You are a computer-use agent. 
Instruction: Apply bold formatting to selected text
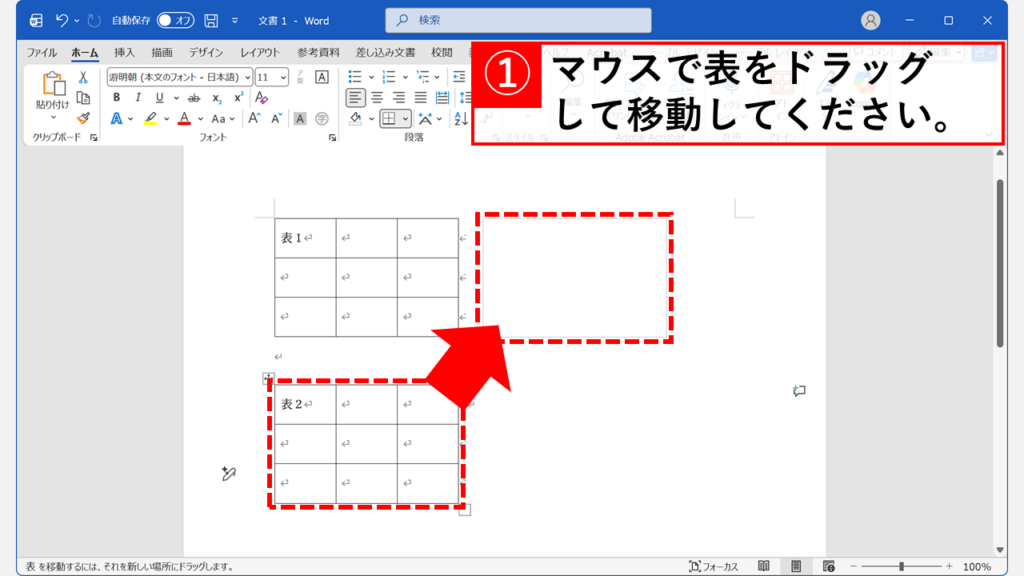[x=119, y=96]
